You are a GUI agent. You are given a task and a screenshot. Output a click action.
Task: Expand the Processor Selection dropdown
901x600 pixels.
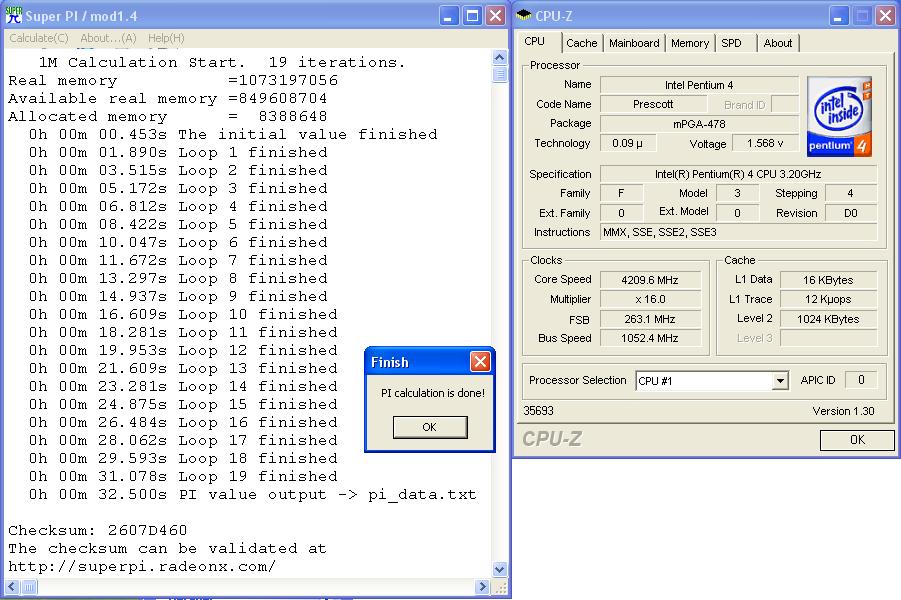780,380
